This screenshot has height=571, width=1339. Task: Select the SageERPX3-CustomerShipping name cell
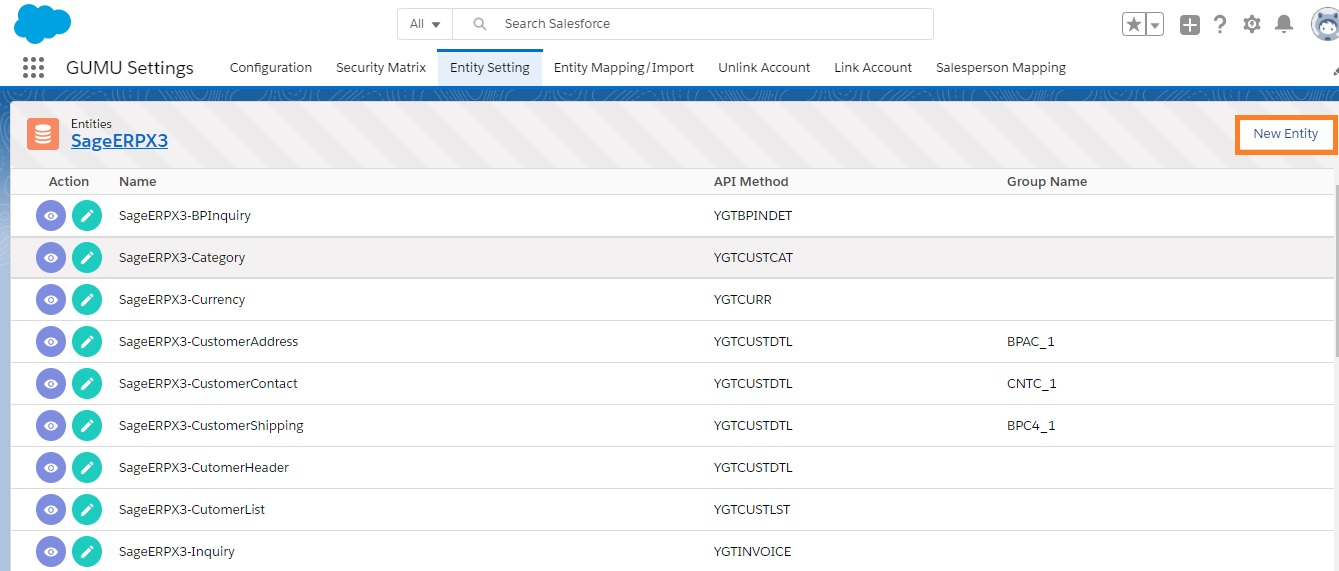tap(211, 425)
